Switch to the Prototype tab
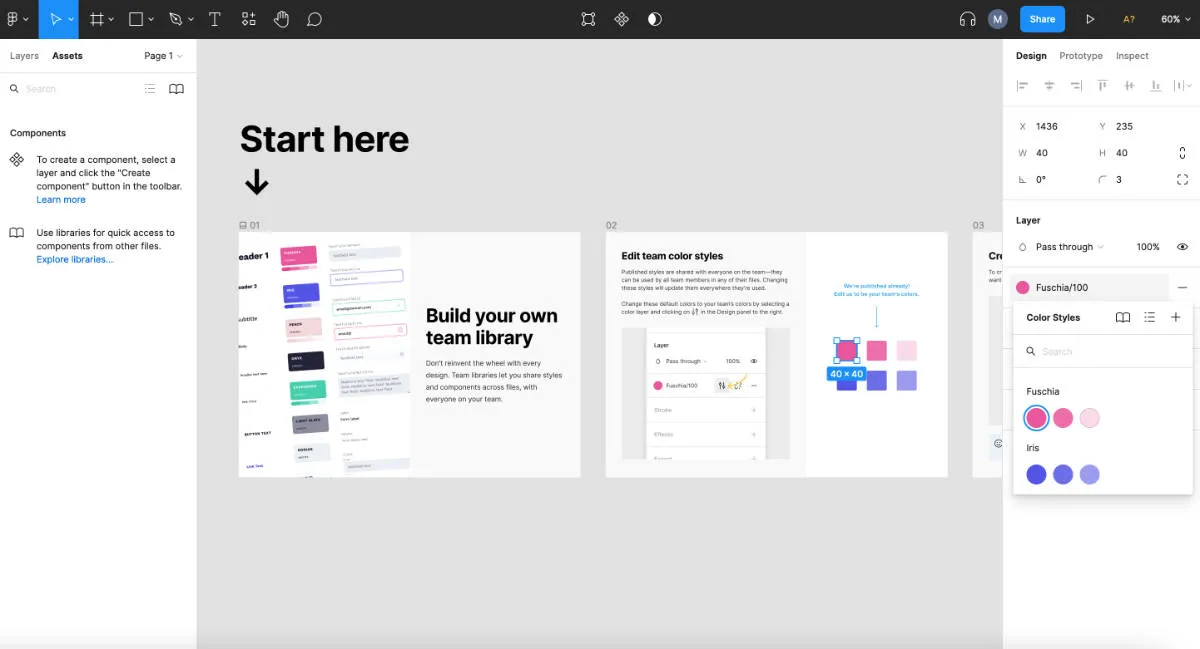This screenshot has height=649, width=1200. pos(1080,56)
